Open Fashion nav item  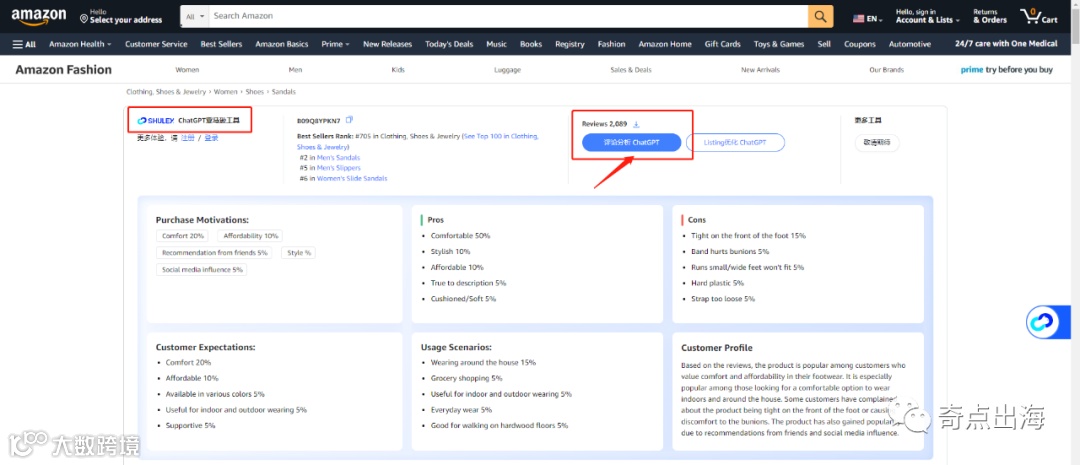pos(612,44)
